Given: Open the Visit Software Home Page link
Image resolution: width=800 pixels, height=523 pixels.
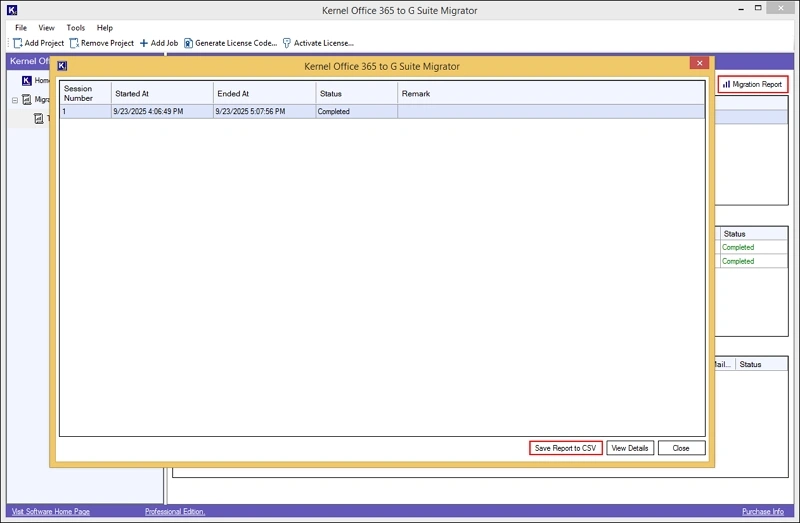Looking at the screenshot, I should [51, 512].
